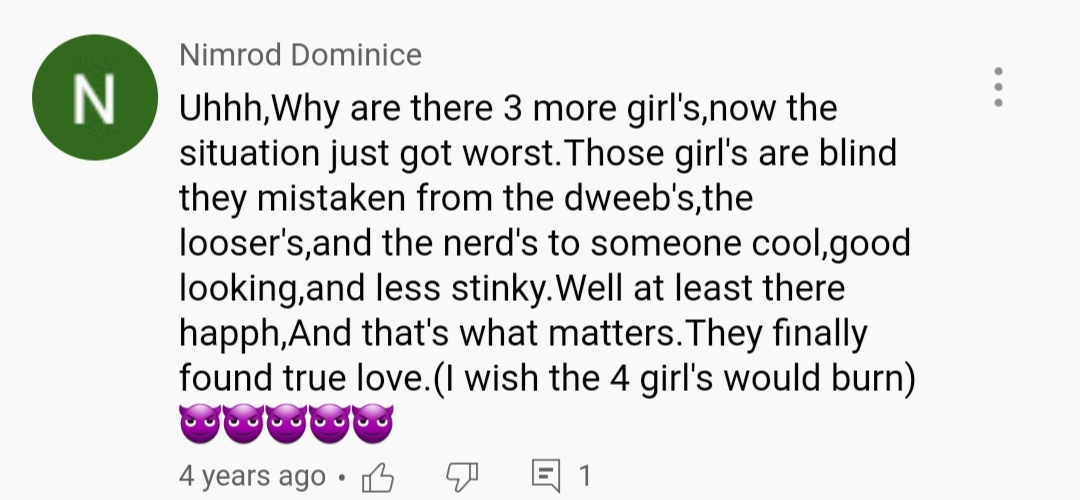Open Nimrod Dominice's channel name link
1080x500 pixels.
tap(300, 55)
